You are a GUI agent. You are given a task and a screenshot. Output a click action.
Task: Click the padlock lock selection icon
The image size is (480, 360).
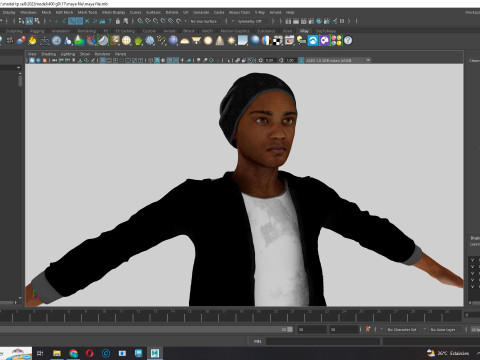click(x=118, y=21)
